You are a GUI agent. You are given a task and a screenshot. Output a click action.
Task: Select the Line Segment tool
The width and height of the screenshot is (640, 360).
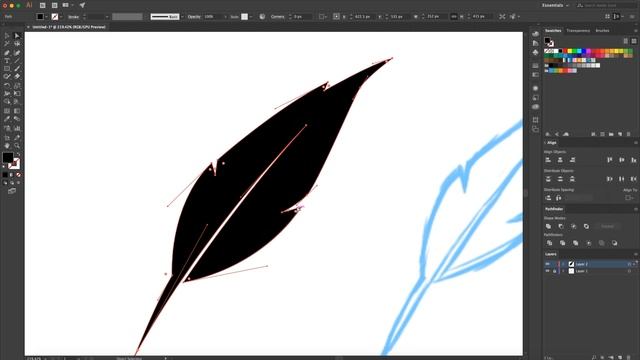click(x=17, y=61)
